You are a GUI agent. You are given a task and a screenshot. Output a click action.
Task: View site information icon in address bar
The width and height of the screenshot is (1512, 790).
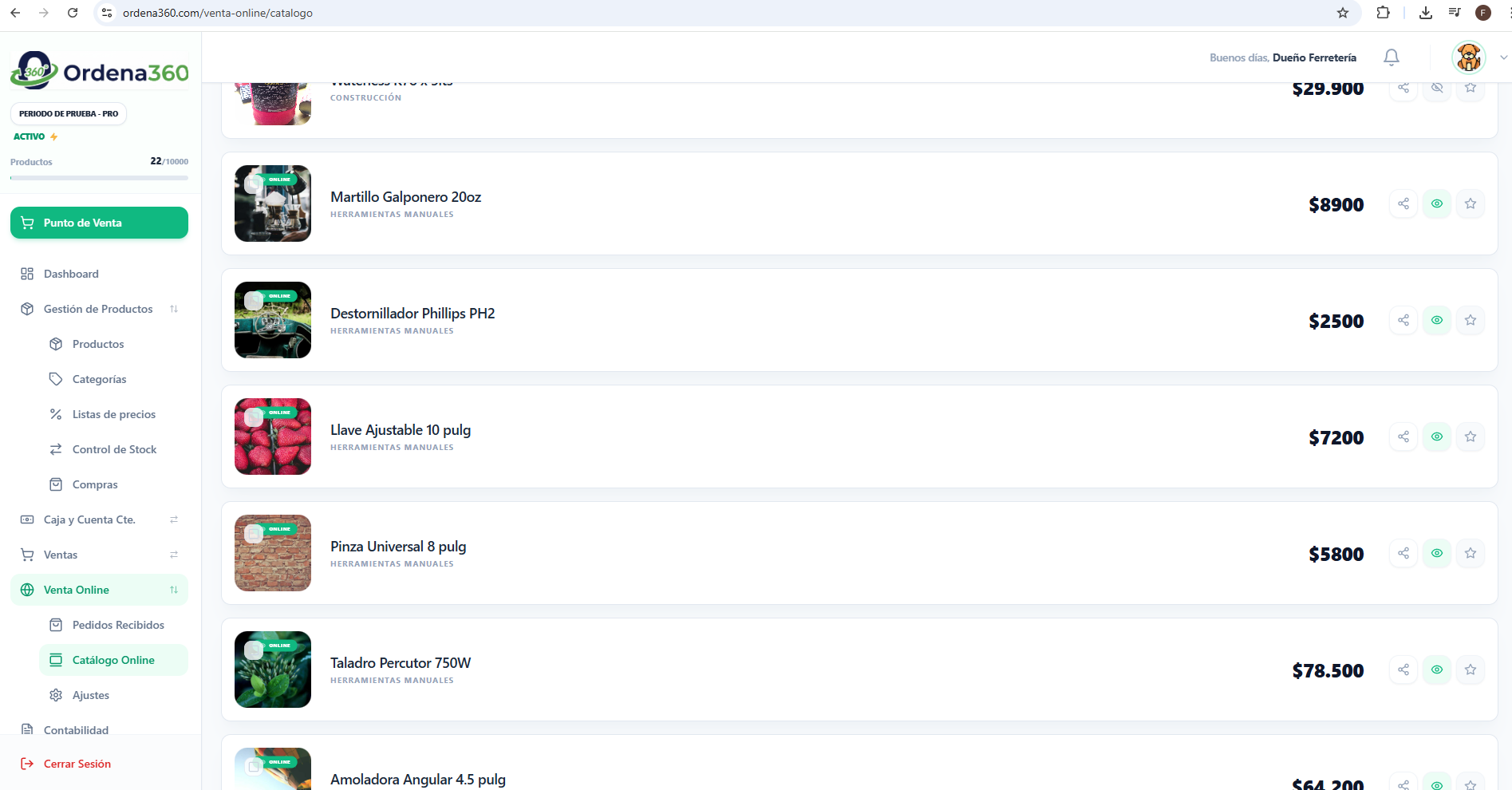[x=107, y=13]
